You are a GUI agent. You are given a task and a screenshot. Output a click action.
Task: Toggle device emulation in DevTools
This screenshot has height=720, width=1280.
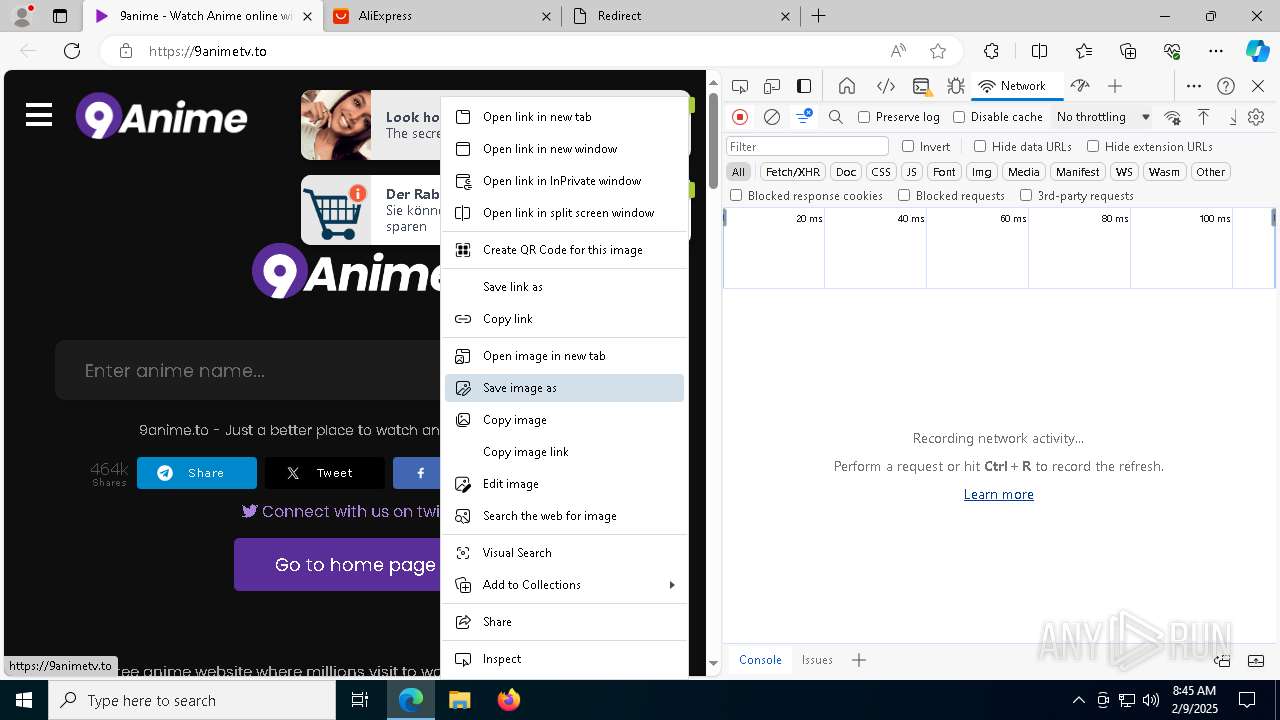click(x=772, y=86)
